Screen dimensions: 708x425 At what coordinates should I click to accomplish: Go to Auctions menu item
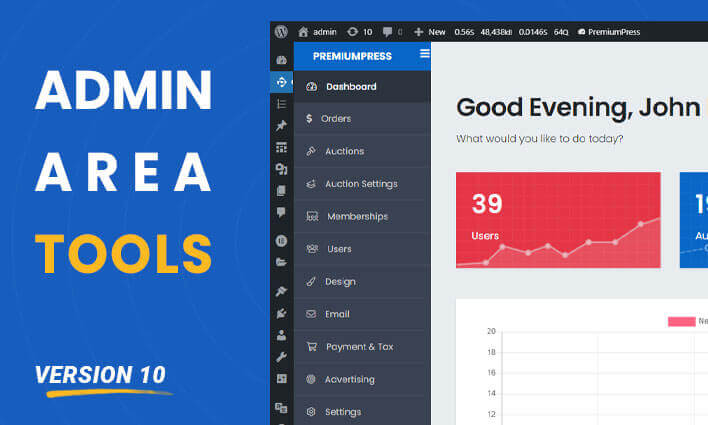[x=344, y=151]
